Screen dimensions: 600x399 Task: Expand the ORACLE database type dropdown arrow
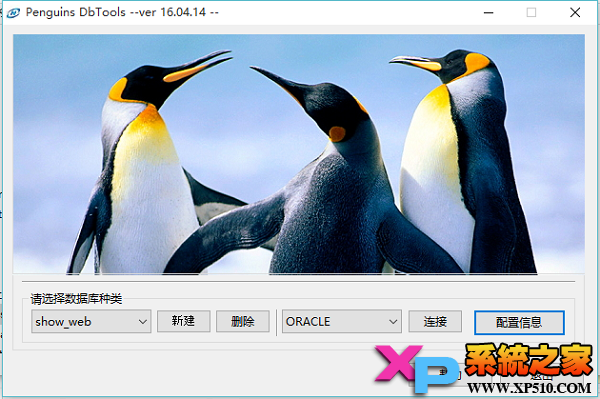[x=393, y=322]
